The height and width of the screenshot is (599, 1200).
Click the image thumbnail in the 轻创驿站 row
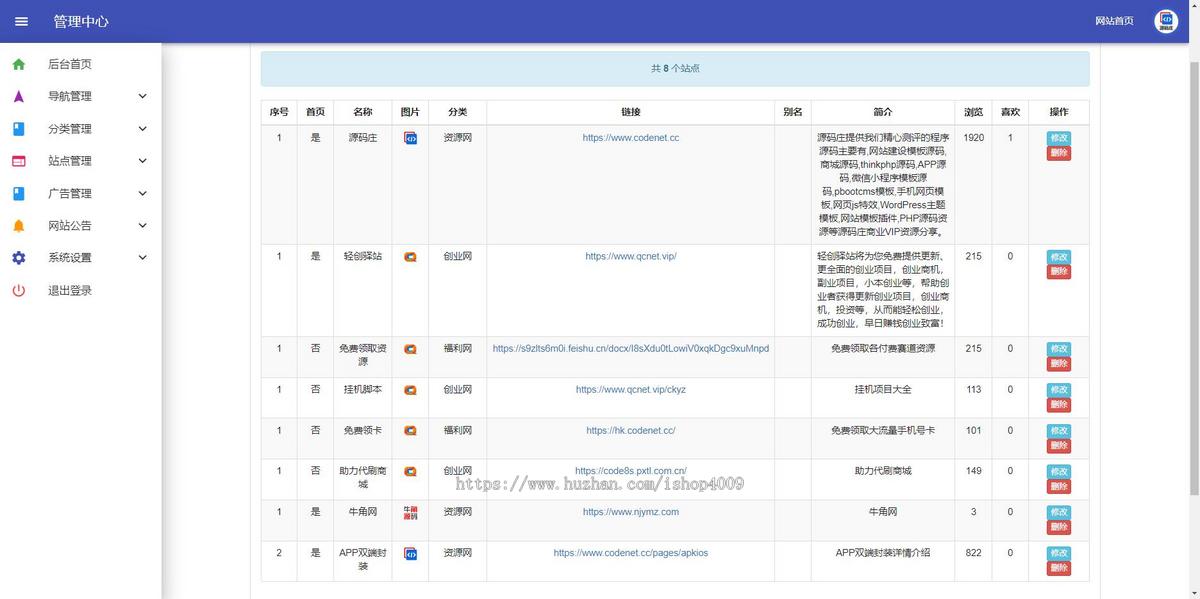pyautogui.click(x=410, y=257)
